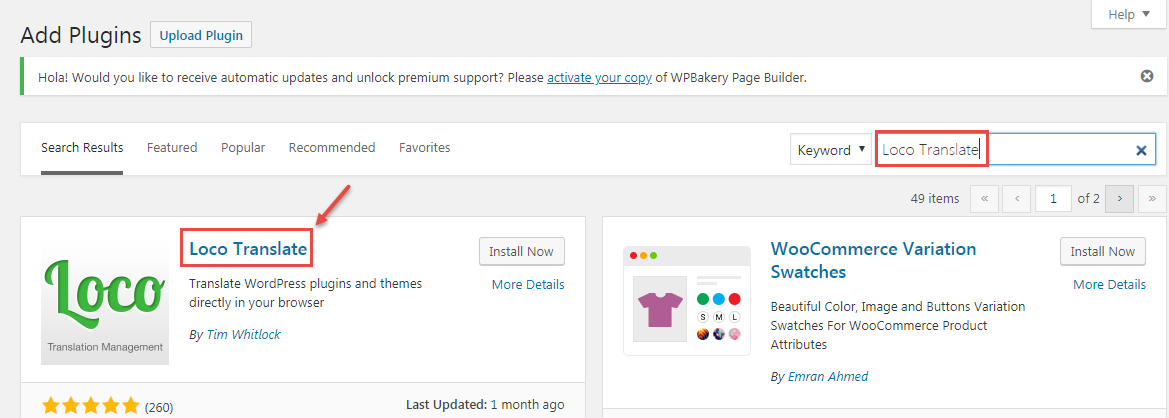Open author Tim Whitlock's link

(243, 335)
